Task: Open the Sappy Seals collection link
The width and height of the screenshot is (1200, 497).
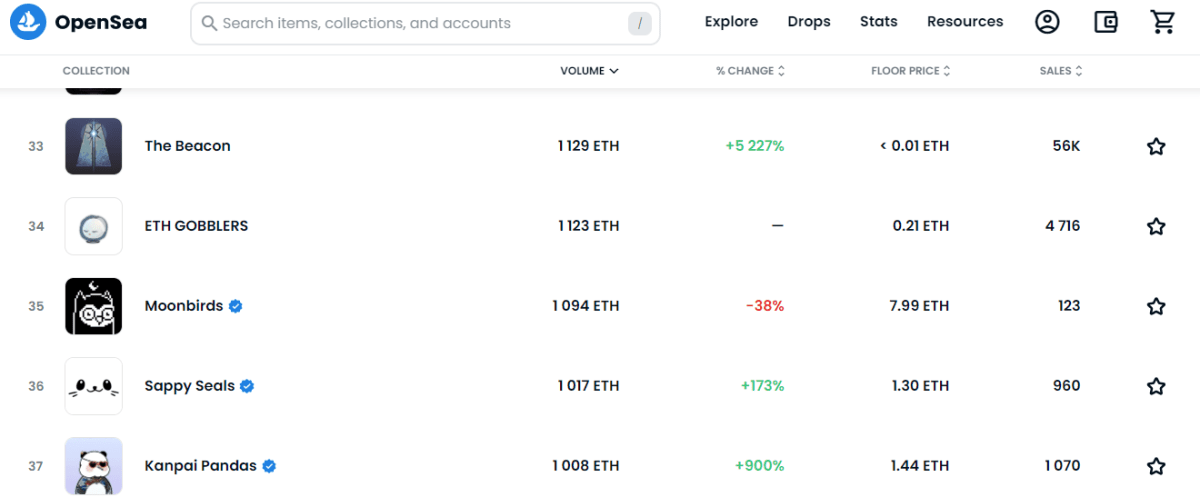Action: pyautogui.click(x=189, y=386)
